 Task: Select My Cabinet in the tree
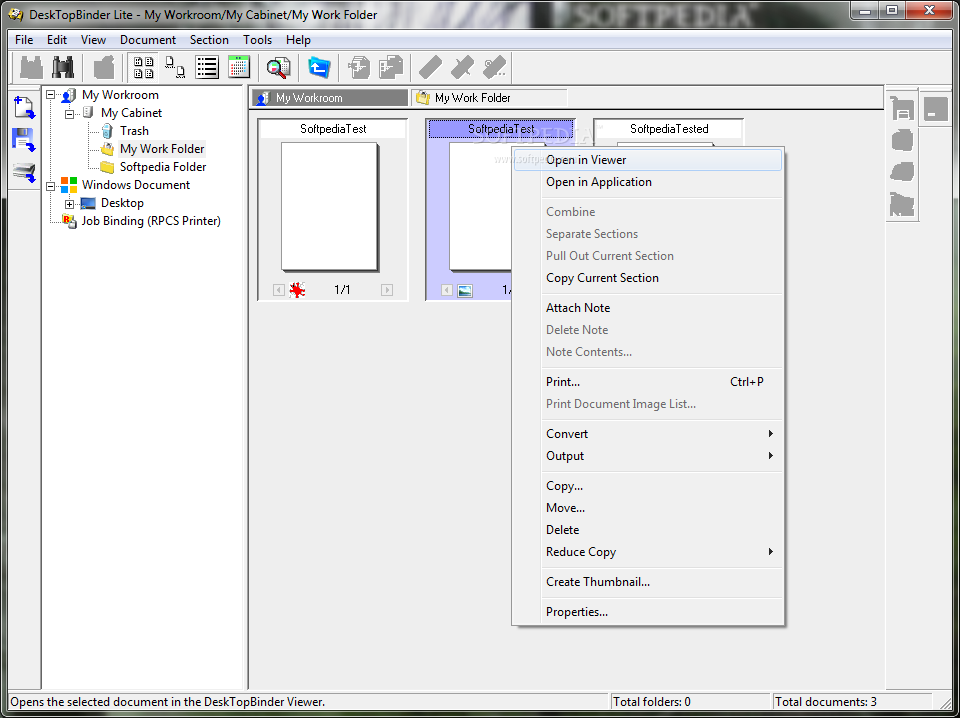pyautogui.click(x=131, y=113)
